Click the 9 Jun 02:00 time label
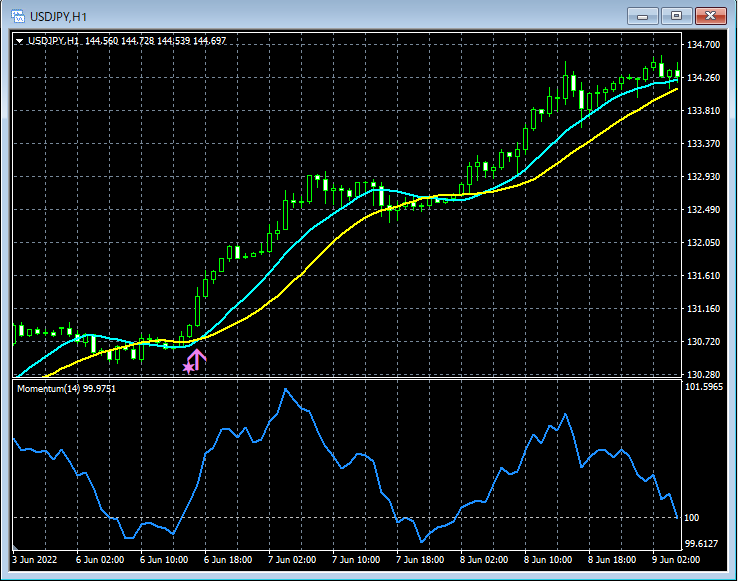This screenshot has height=581, width=739. pos(676,560)
